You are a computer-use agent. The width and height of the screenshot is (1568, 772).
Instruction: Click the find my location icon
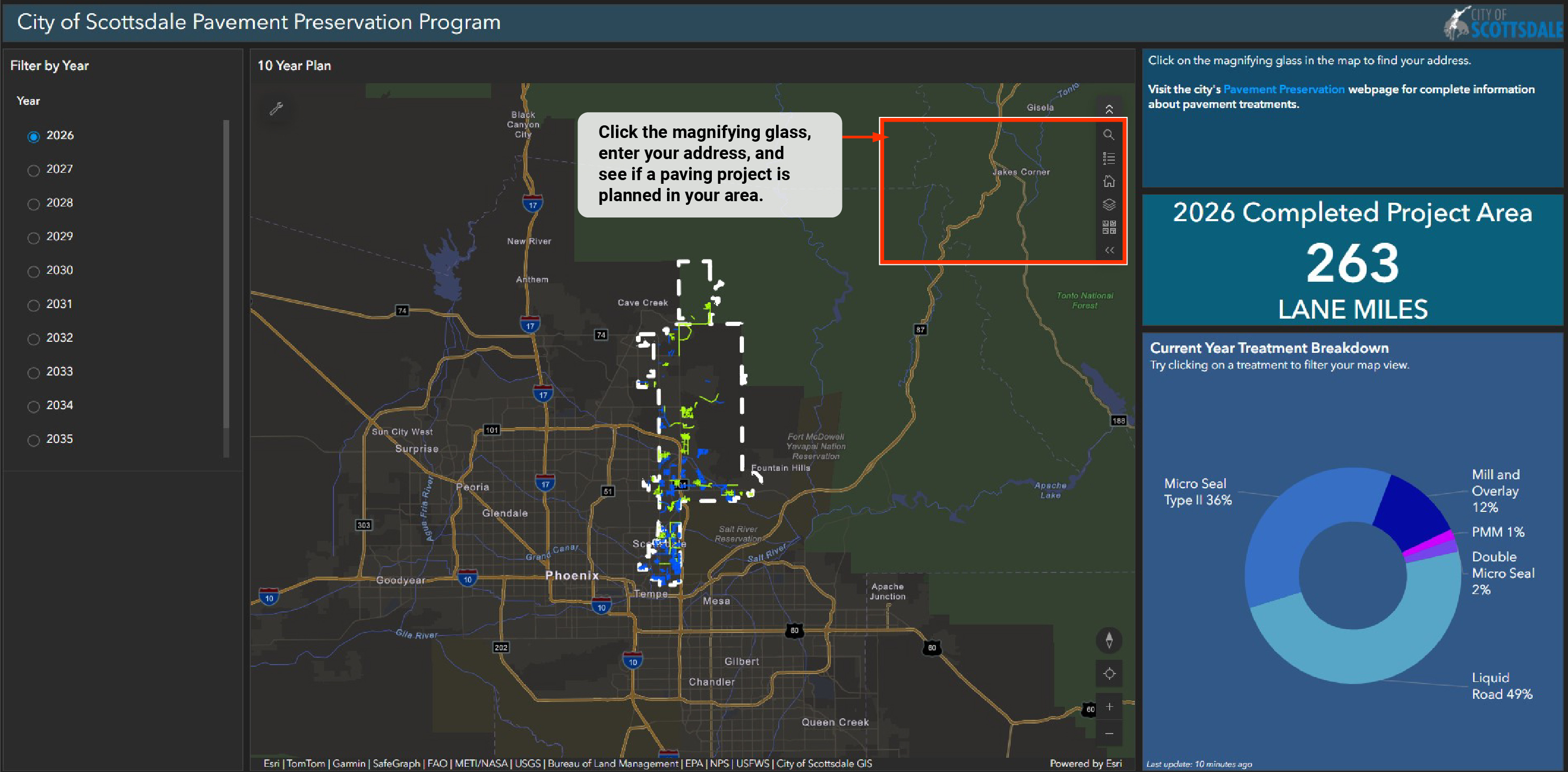(1109, 674)
